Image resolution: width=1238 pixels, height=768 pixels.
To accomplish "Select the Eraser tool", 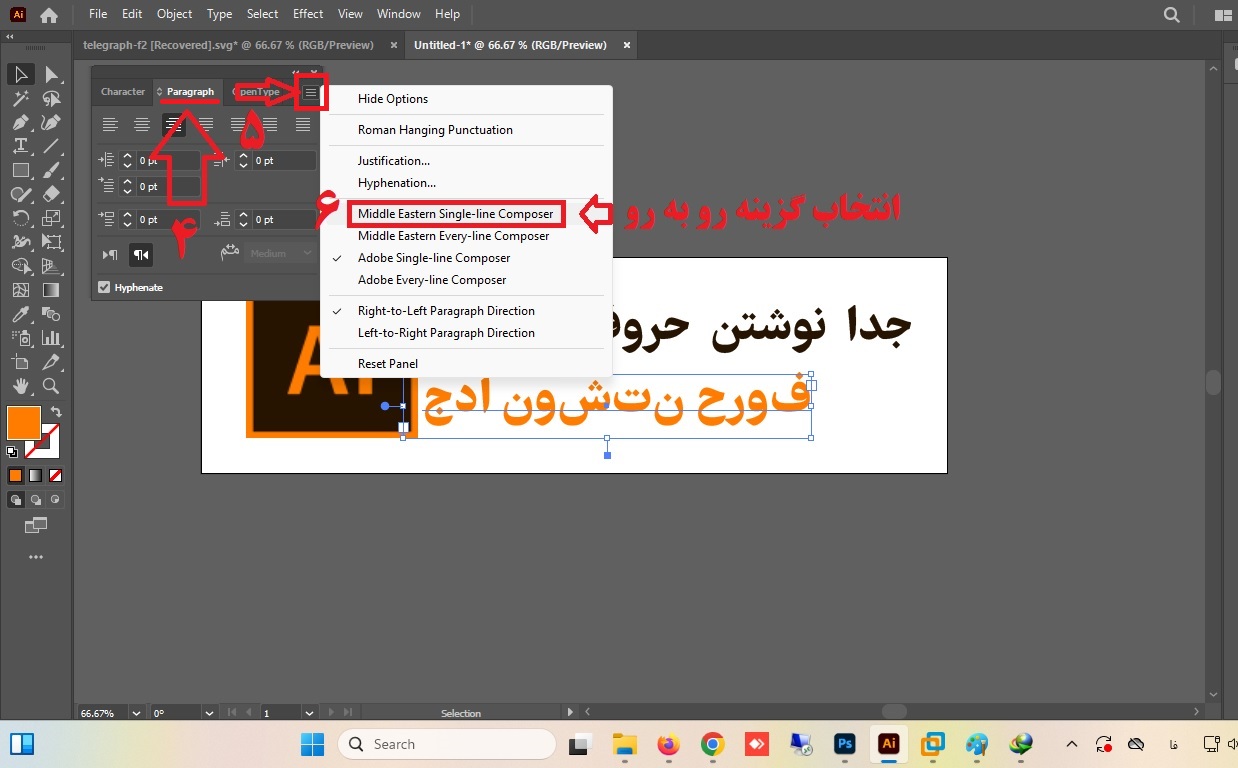I will pos(50,193).
